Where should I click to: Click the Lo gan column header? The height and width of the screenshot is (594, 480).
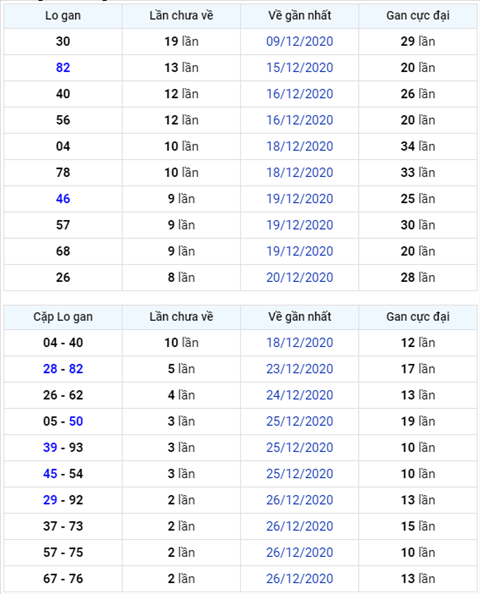(x=63, y=16)
